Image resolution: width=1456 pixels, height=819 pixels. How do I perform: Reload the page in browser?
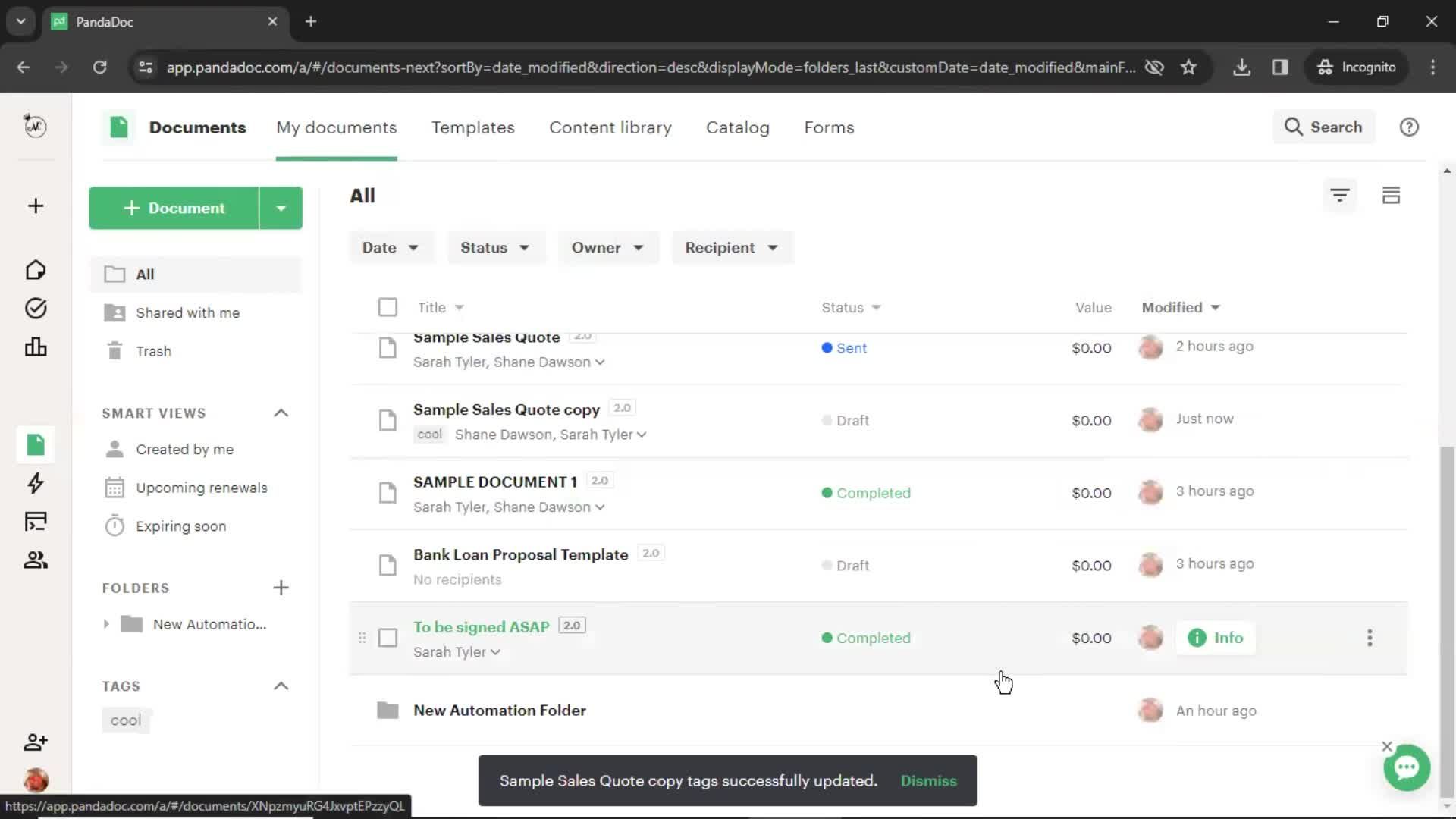[x=99, y=67]
